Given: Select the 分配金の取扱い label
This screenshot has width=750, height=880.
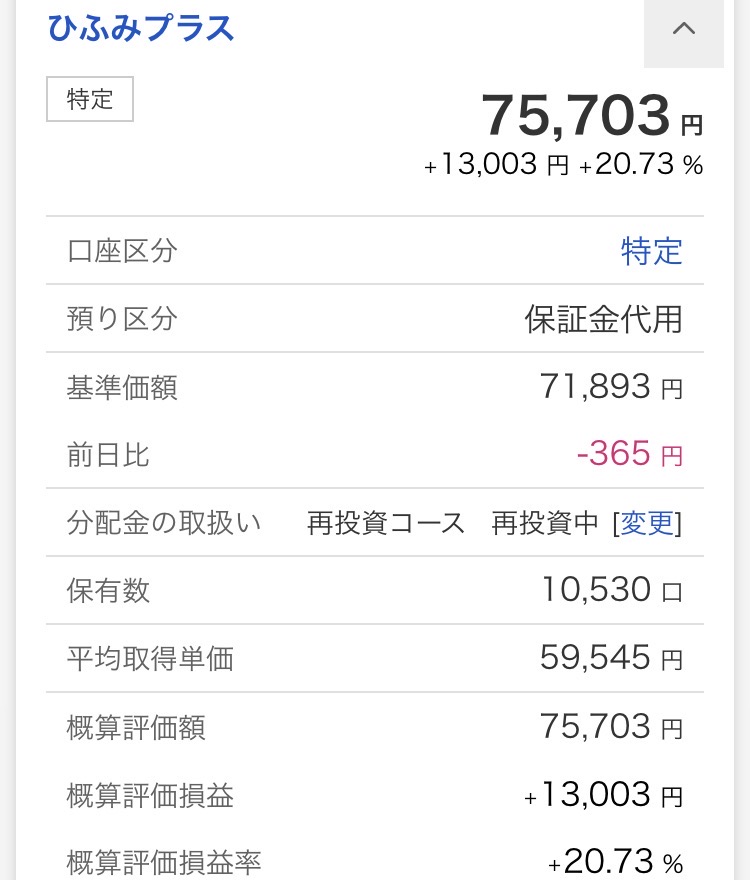Looking at the screenshot, I should 164,523.
